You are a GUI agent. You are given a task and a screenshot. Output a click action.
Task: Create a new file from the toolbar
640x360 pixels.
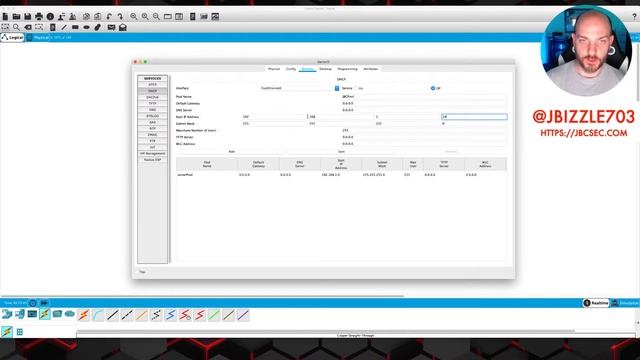(x=5, y=17)
